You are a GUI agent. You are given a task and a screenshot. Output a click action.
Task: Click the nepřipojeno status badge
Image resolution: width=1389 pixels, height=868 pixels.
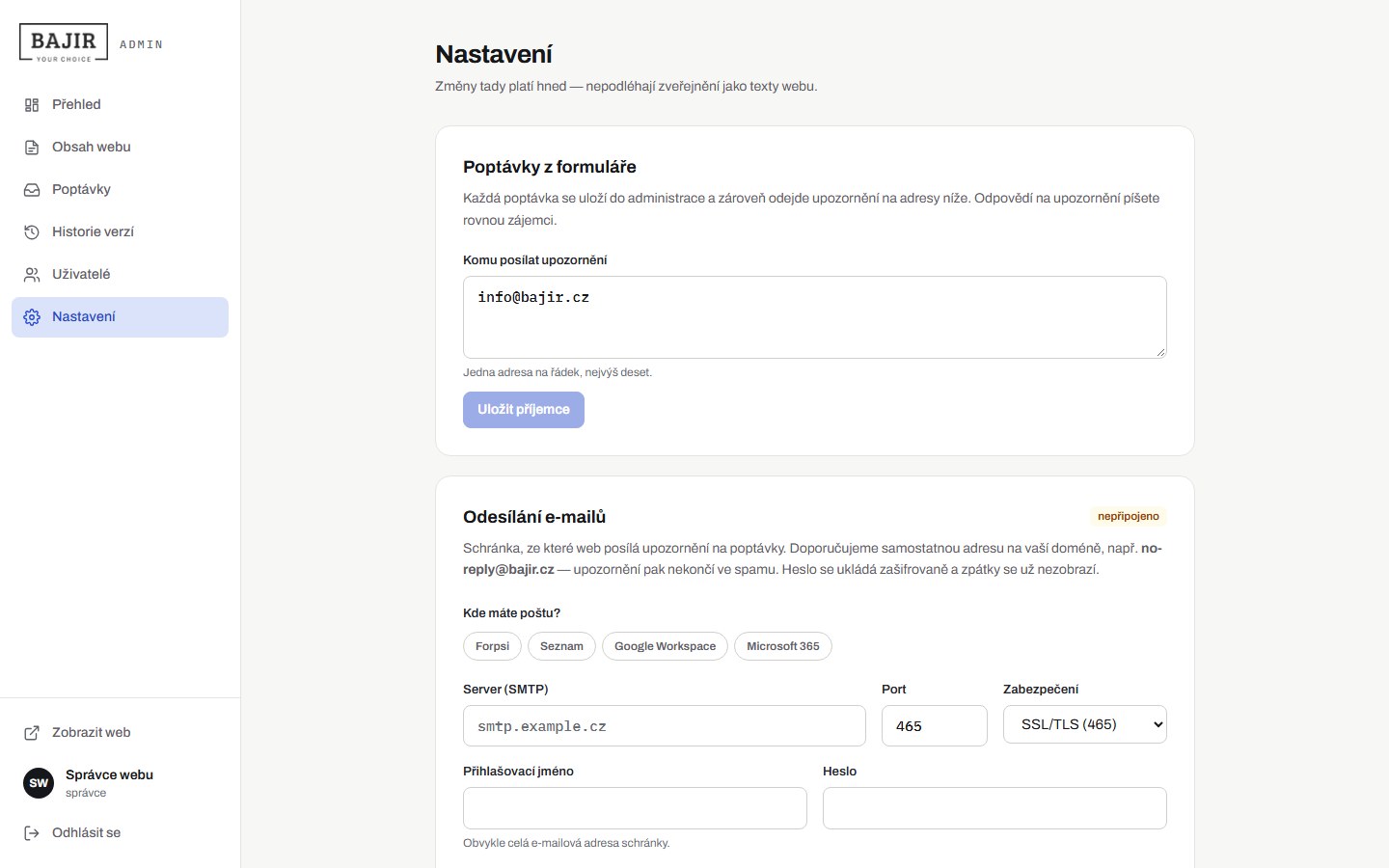click(x=1129, y=517)
